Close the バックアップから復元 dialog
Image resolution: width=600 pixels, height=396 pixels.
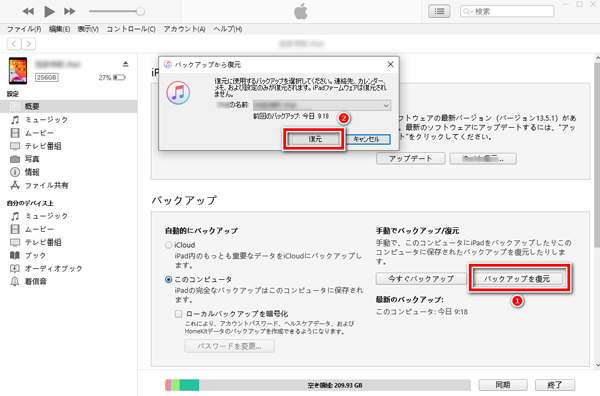pos(390,64)
